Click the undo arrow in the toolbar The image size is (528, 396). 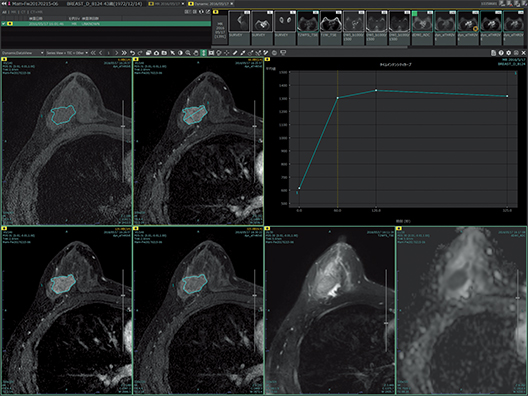tap(132, 53)
